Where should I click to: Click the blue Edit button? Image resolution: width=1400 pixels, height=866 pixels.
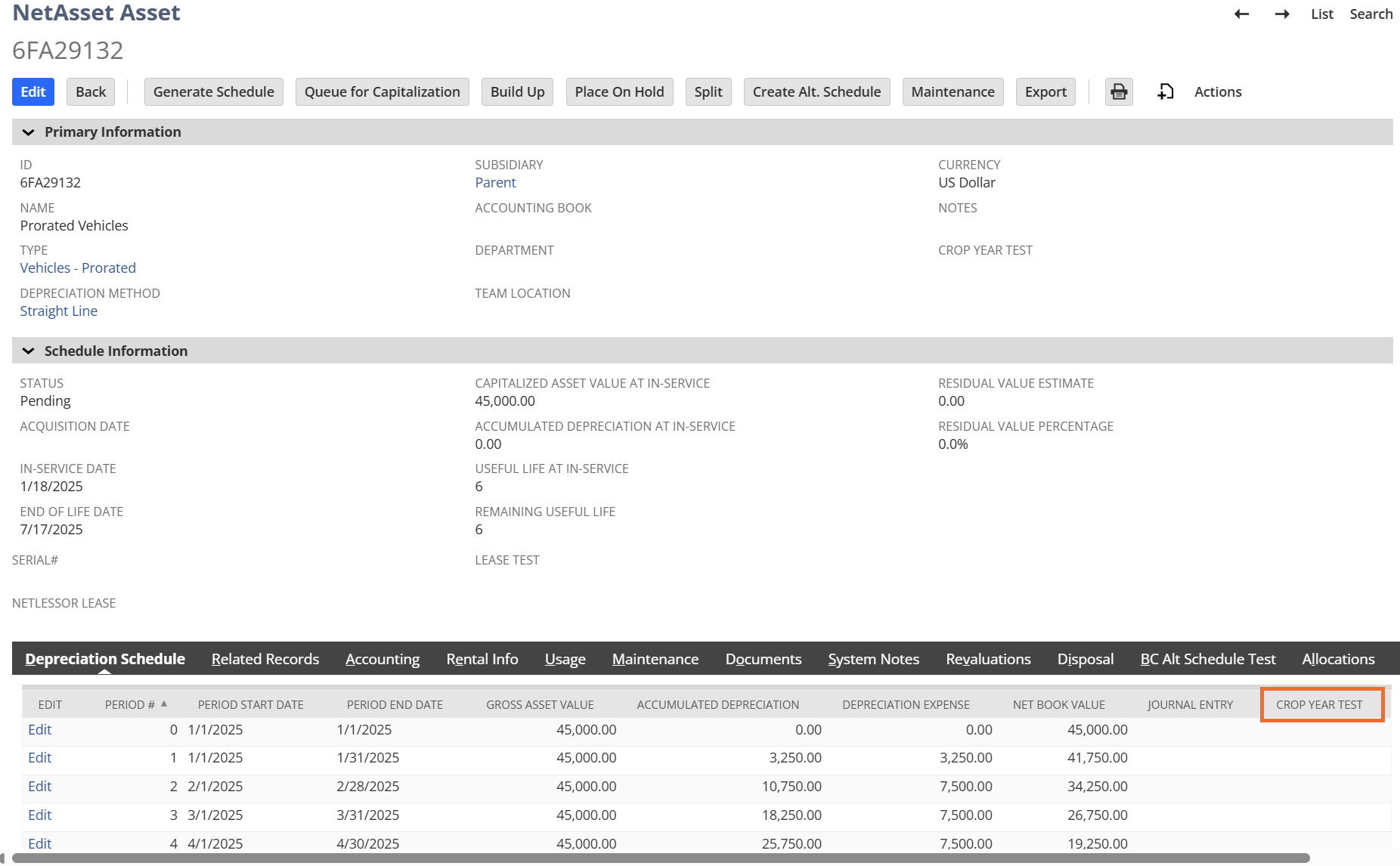click(x=33, y=92)
